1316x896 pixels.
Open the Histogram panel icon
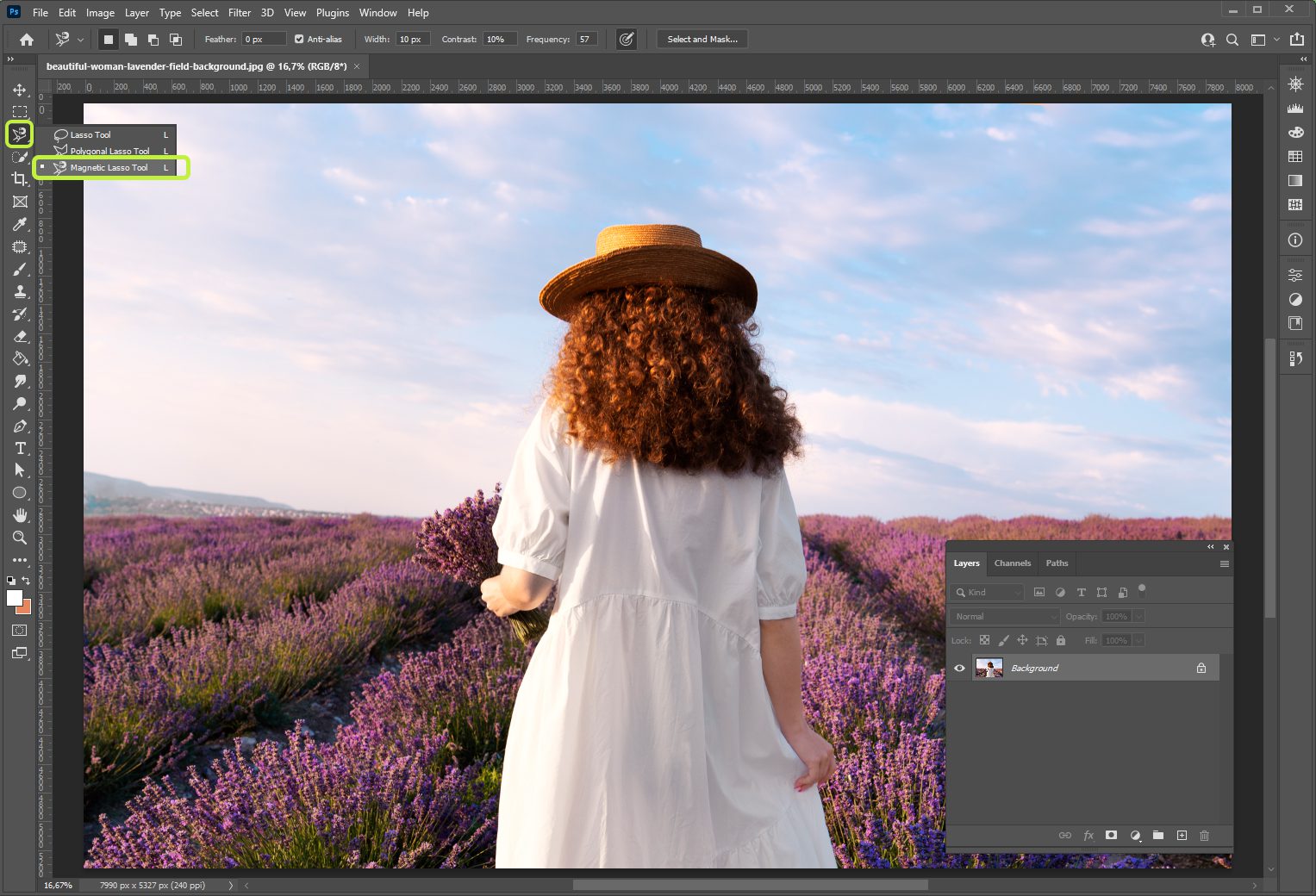tap(1295, 109)
